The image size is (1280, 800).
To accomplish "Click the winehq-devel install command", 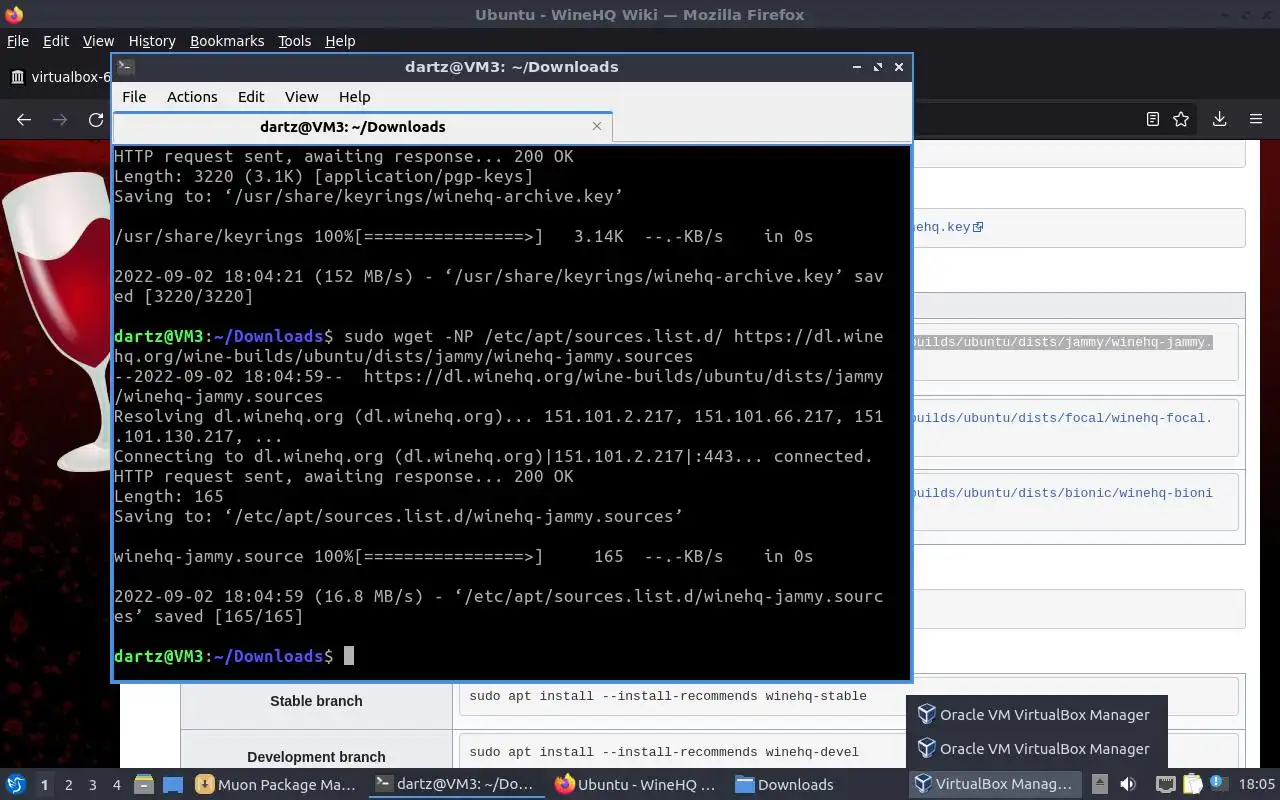I will coord(664,752).
